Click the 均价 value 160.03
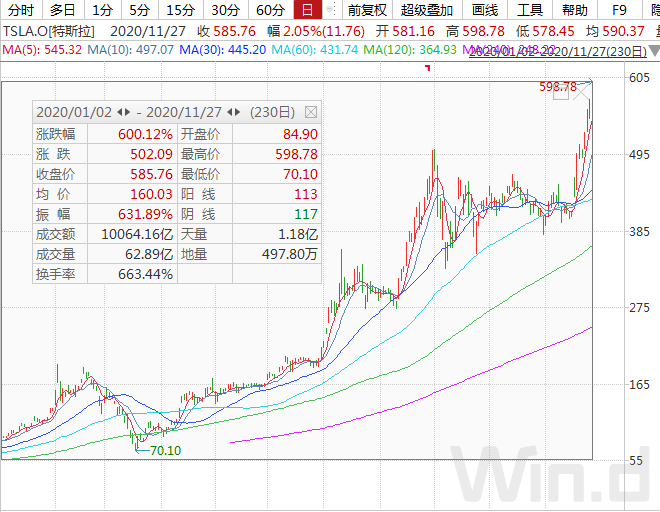This screenshot has height=512, width=660. point(151,194)
